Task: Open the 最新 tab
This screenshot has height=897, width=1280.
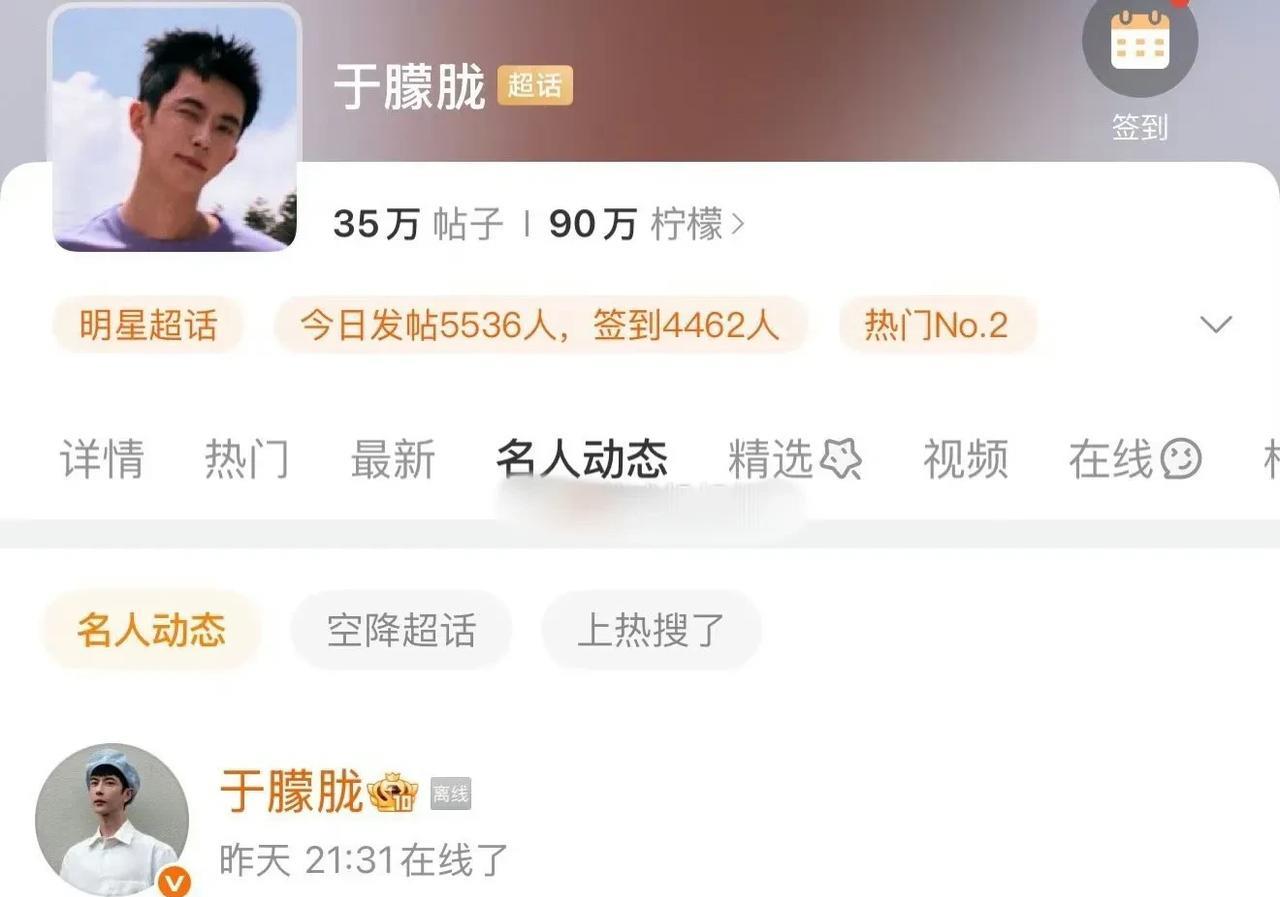Action: (393, 459)
